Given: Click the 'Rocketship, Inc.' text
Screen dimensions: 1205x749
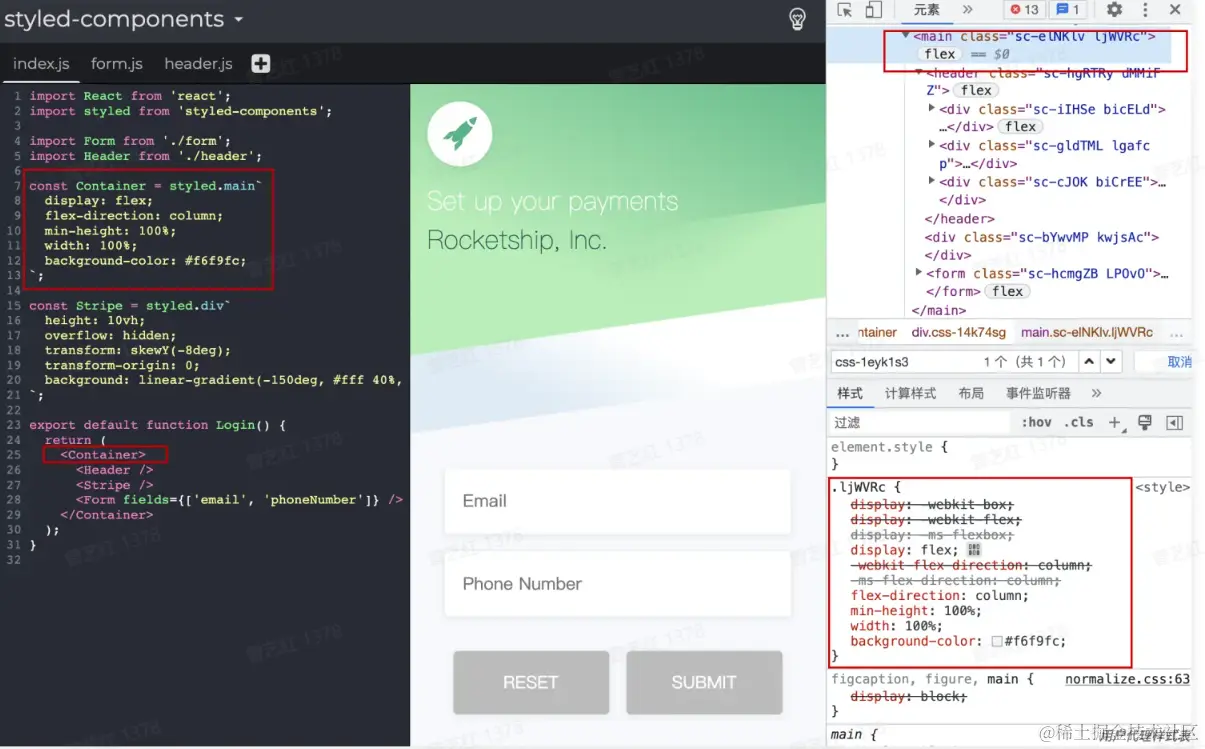Looking at the screenshot, I should 516,240.
